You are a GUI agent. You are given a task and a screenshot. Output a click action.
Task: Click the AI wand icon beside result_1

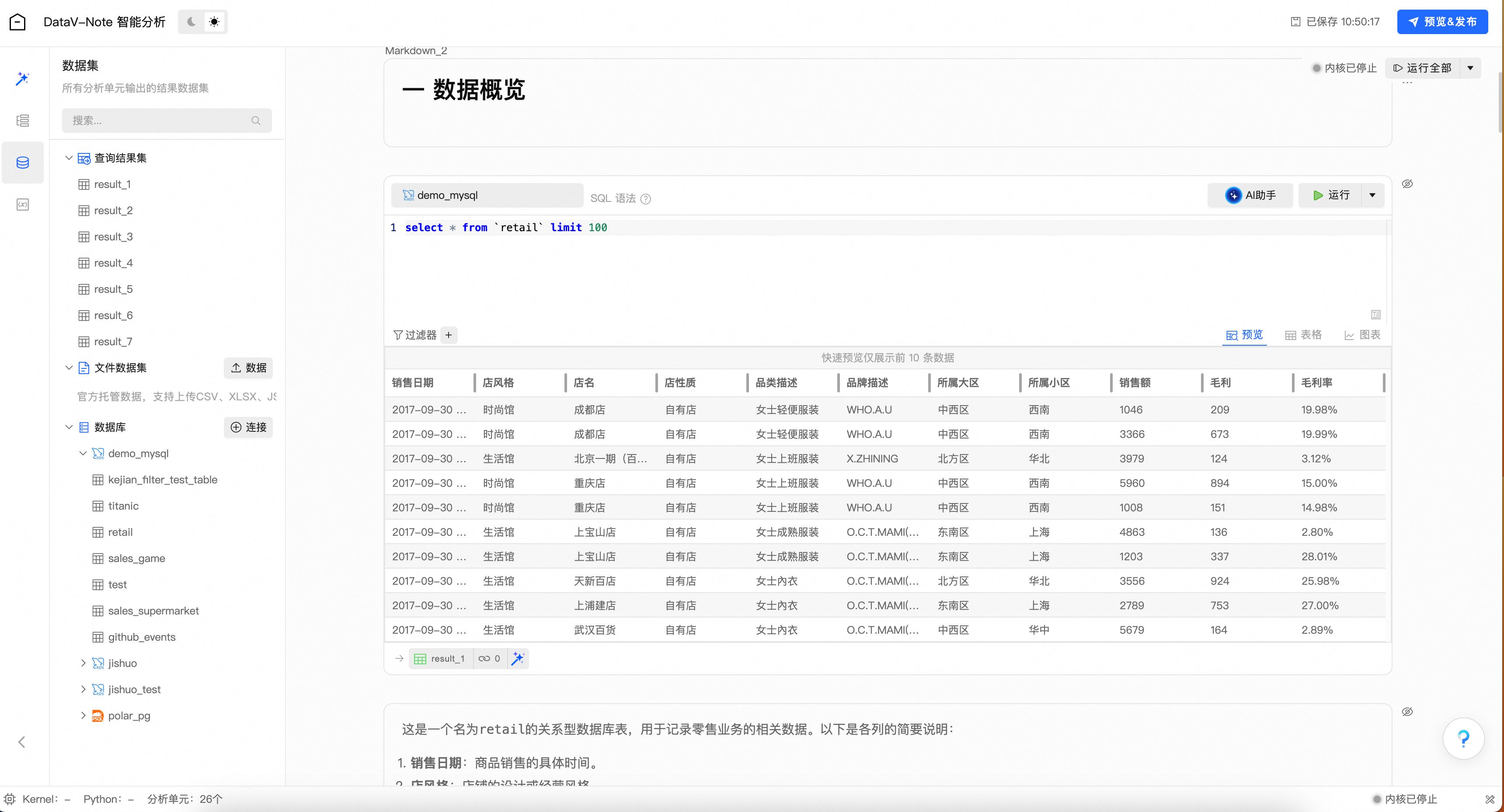pos(517,659)
